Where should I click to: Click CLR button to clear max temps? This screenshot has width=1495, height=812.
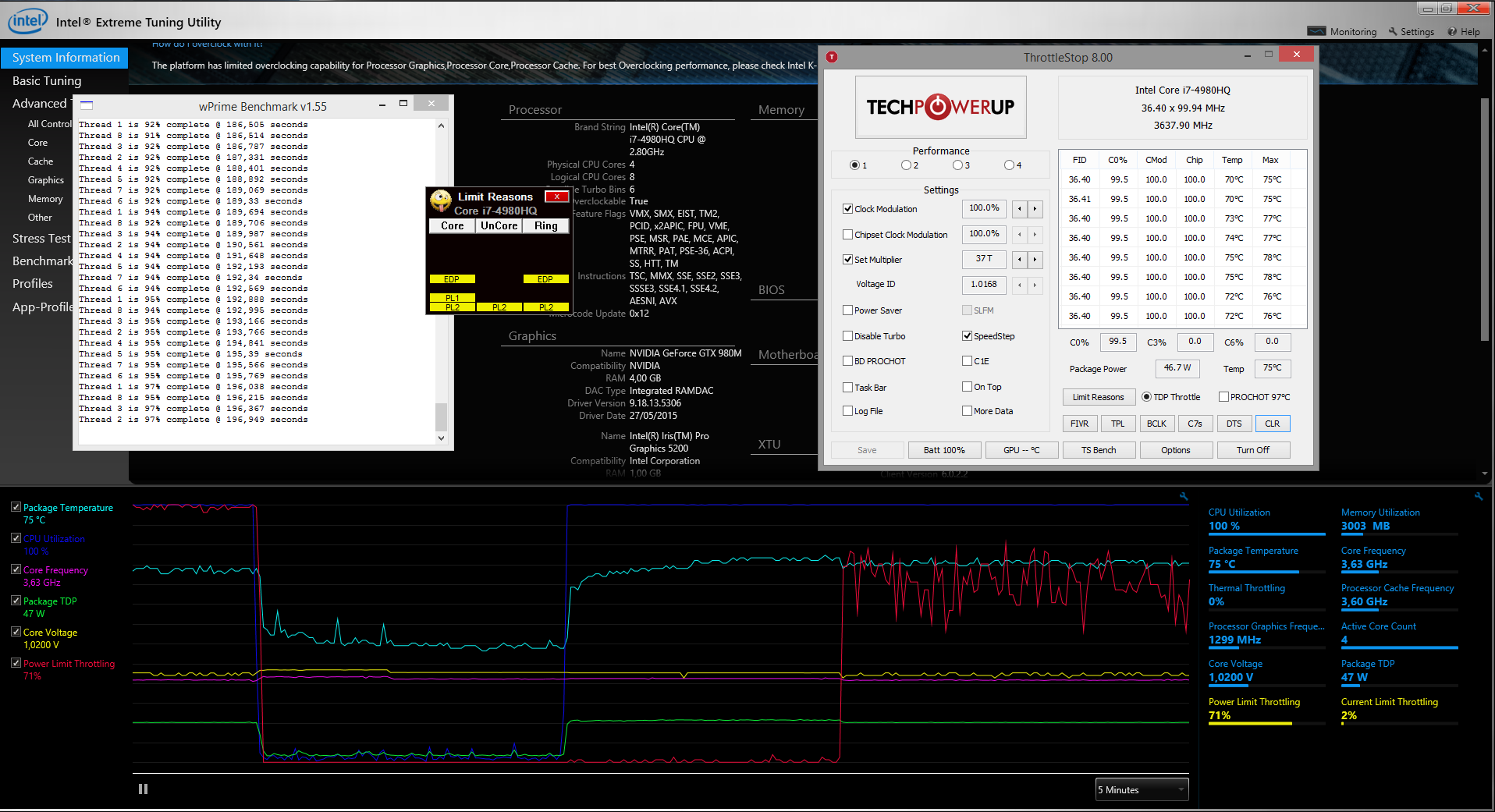click(1273, 424)
